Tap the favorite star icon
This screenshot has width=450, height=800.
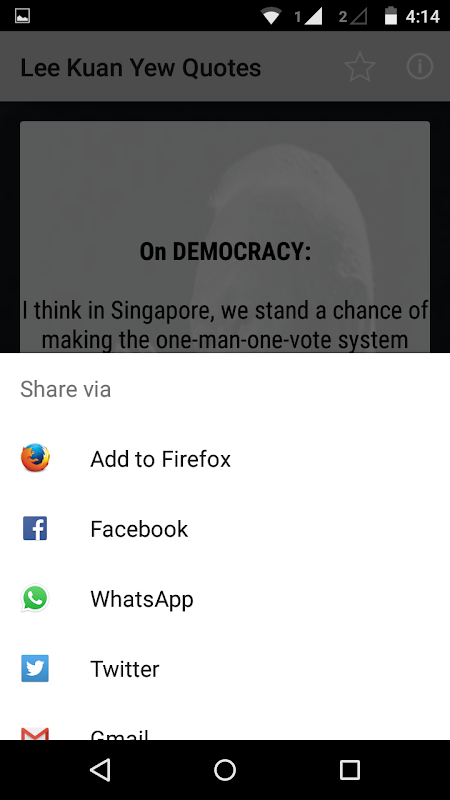click(360, 67)
